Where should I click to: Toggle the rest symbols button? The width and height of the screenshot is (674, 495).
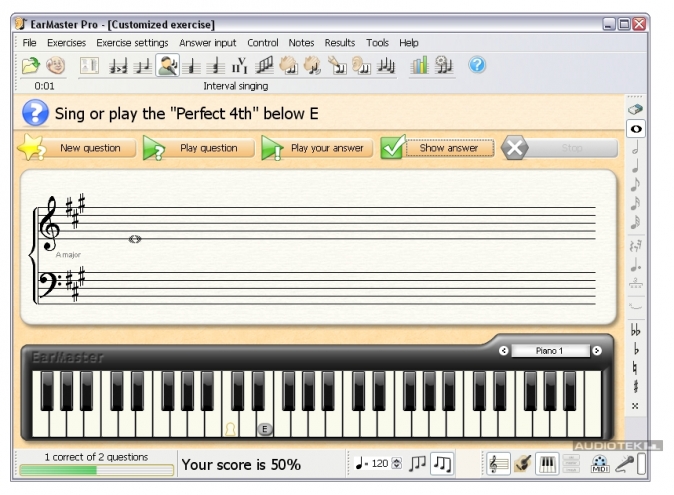click(635, 246)
